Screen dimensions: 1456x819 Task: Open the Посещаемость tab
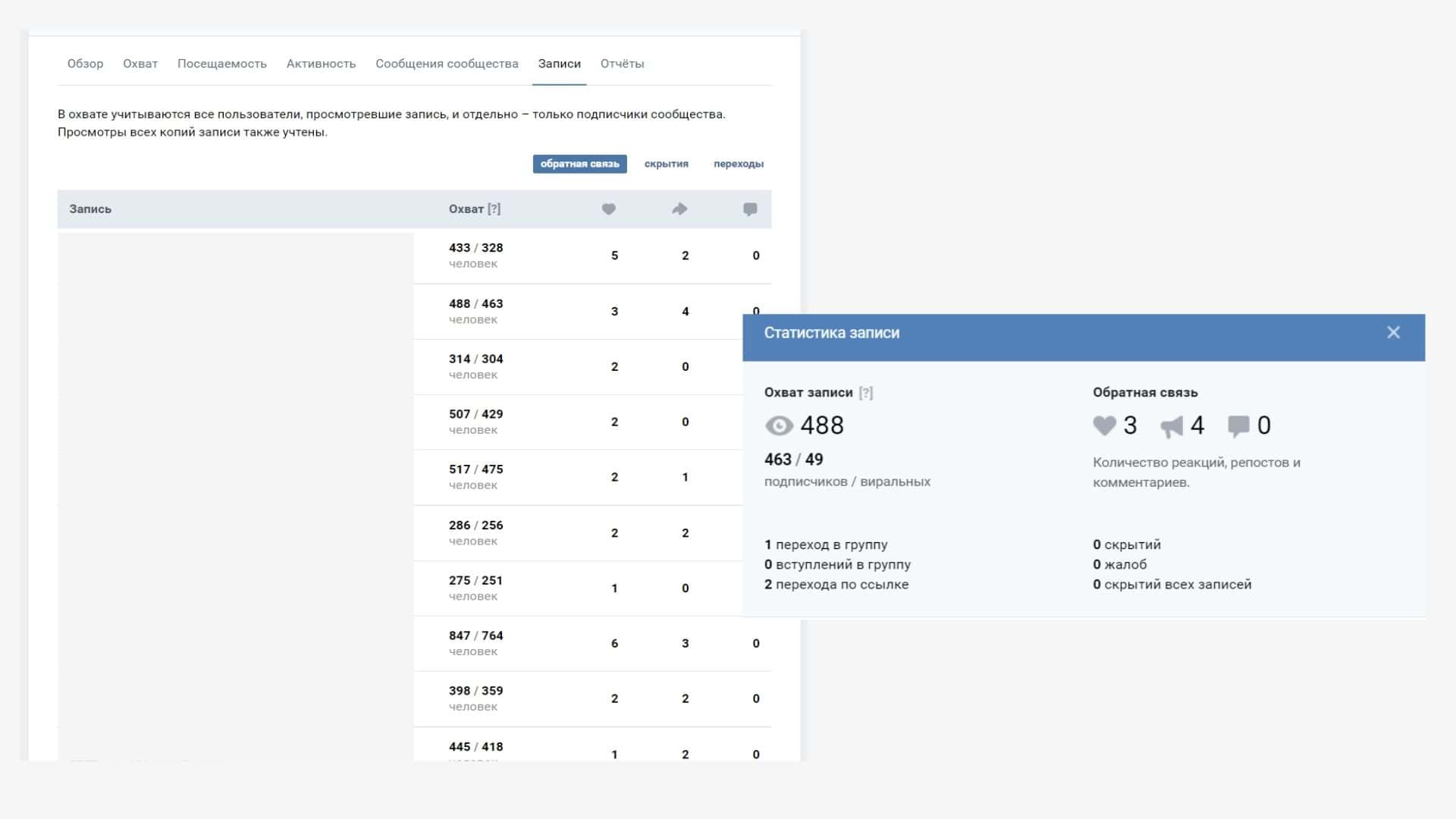click(x=222, y=64)
